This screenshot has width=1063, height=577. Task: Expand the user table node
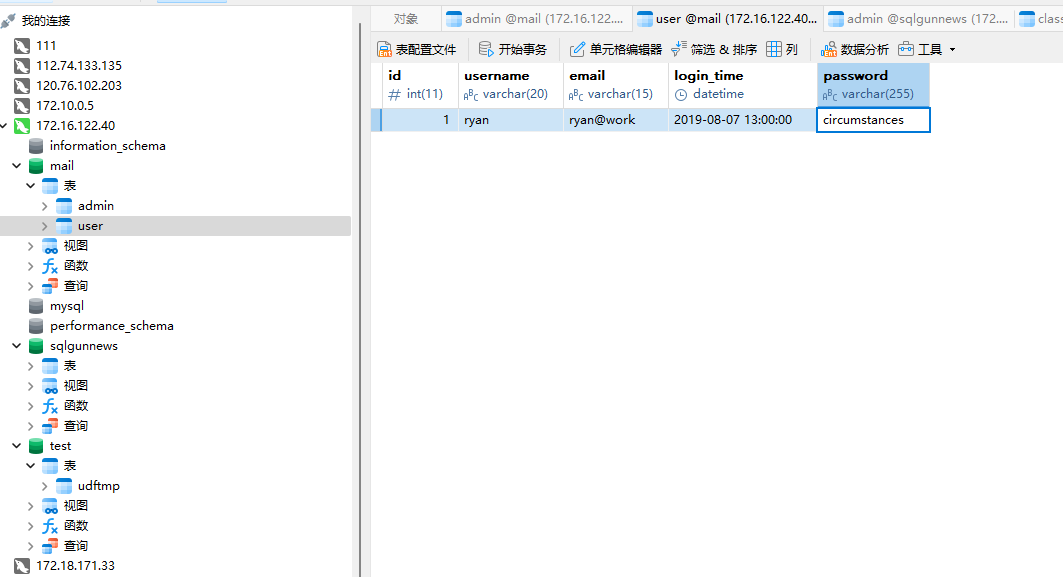click(x=45, y=226)
